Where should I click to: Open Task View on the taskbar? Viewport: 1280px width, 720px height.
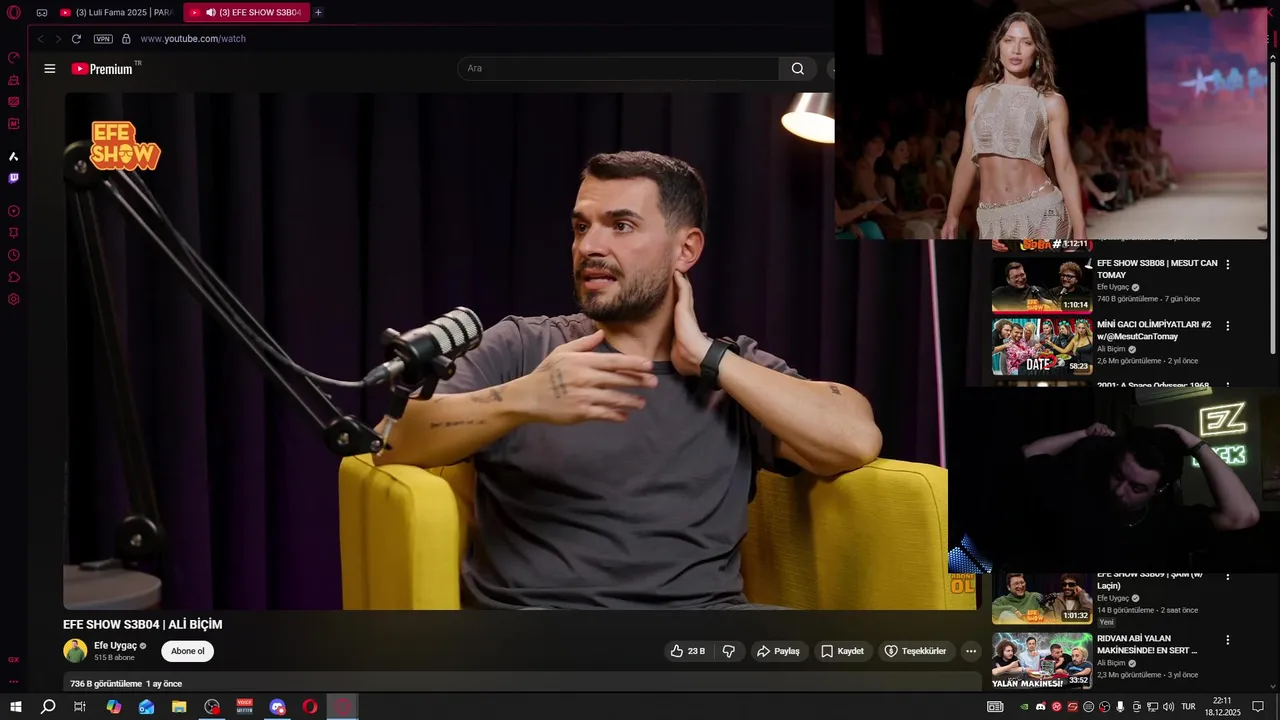click(80, 707)
